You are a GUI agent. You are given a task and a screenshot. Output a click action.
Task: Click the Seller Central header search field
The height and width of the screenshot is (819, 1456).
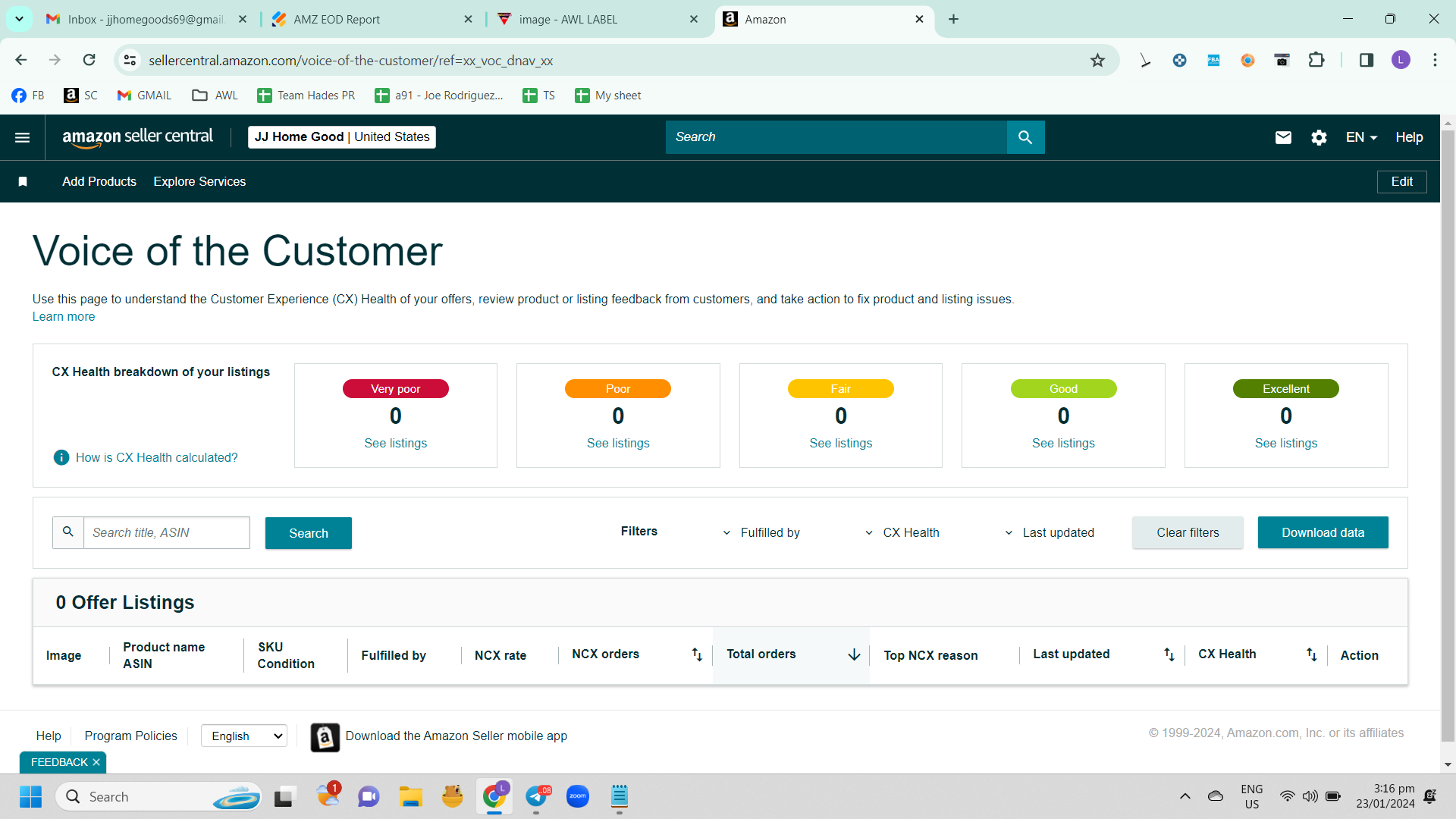pyautogui.click(x=836, y=137)
